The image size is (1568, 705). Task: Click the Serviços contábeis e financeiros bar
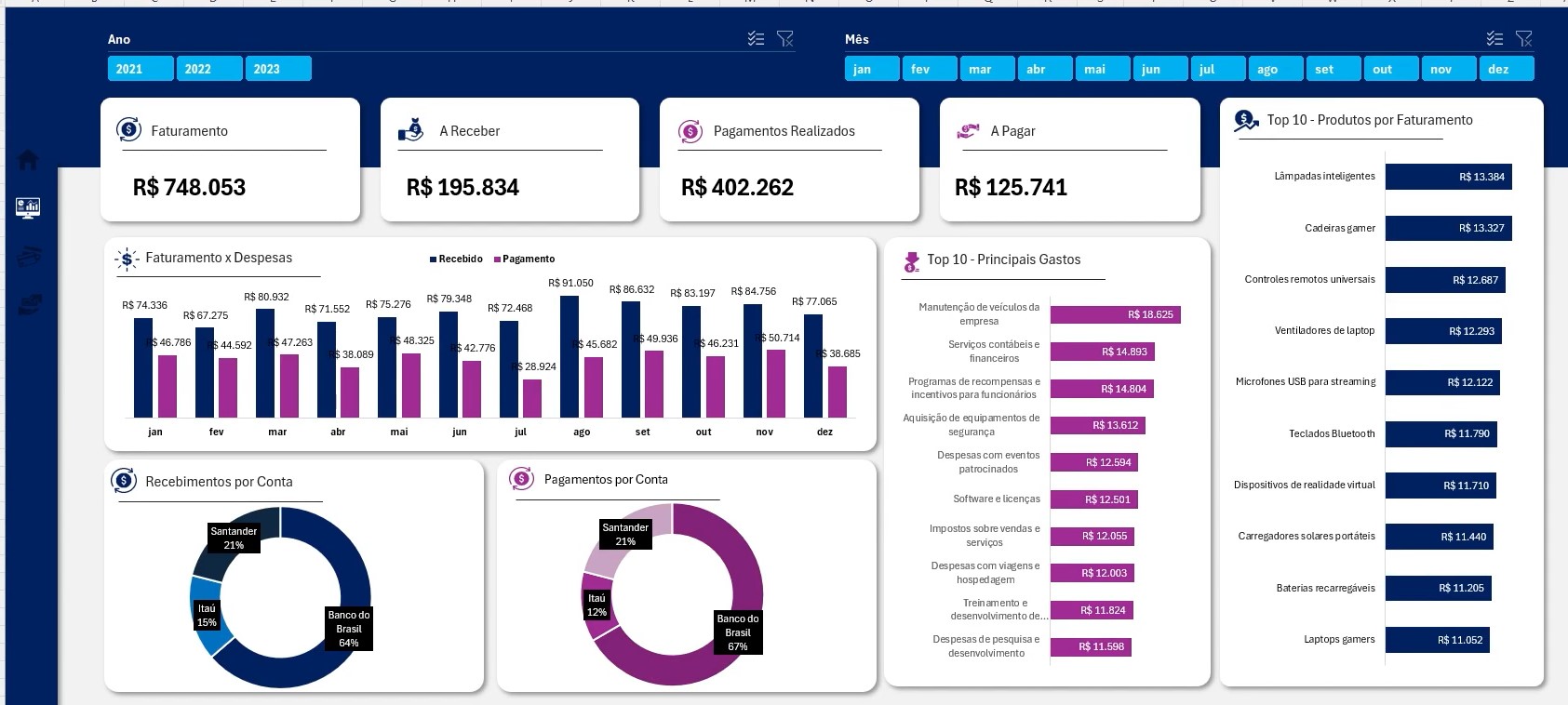pos(1102,352)
